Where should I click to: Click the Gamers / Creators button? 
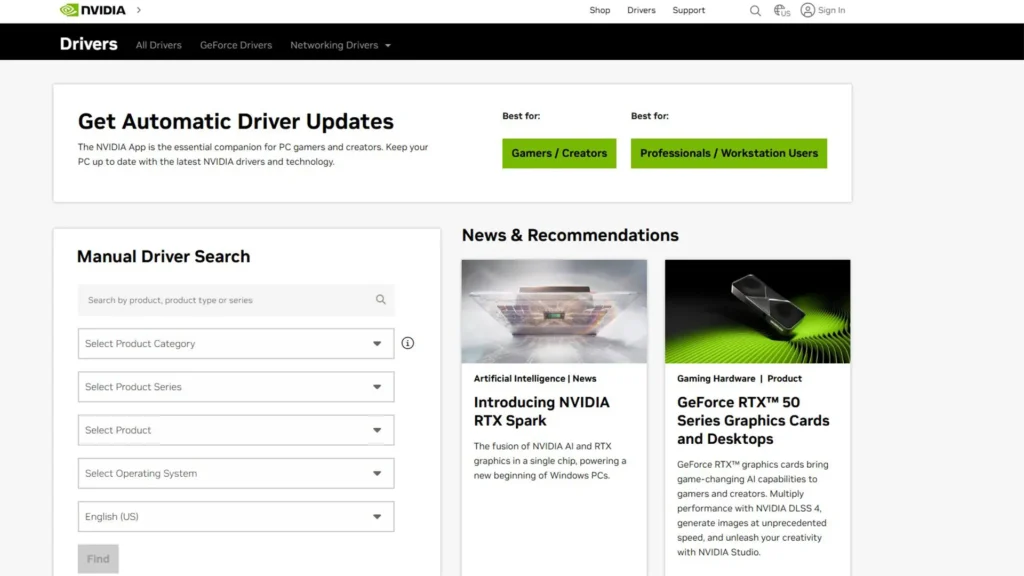559,153
